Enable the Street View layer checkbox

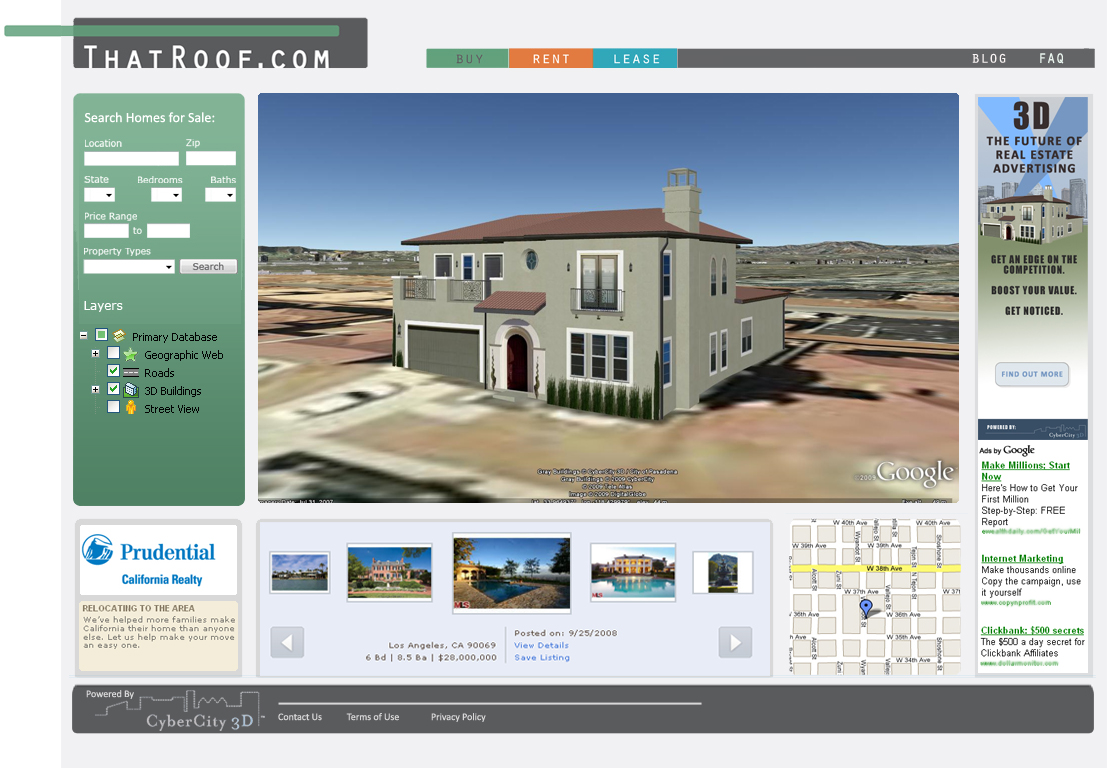(x=114, y=407)
